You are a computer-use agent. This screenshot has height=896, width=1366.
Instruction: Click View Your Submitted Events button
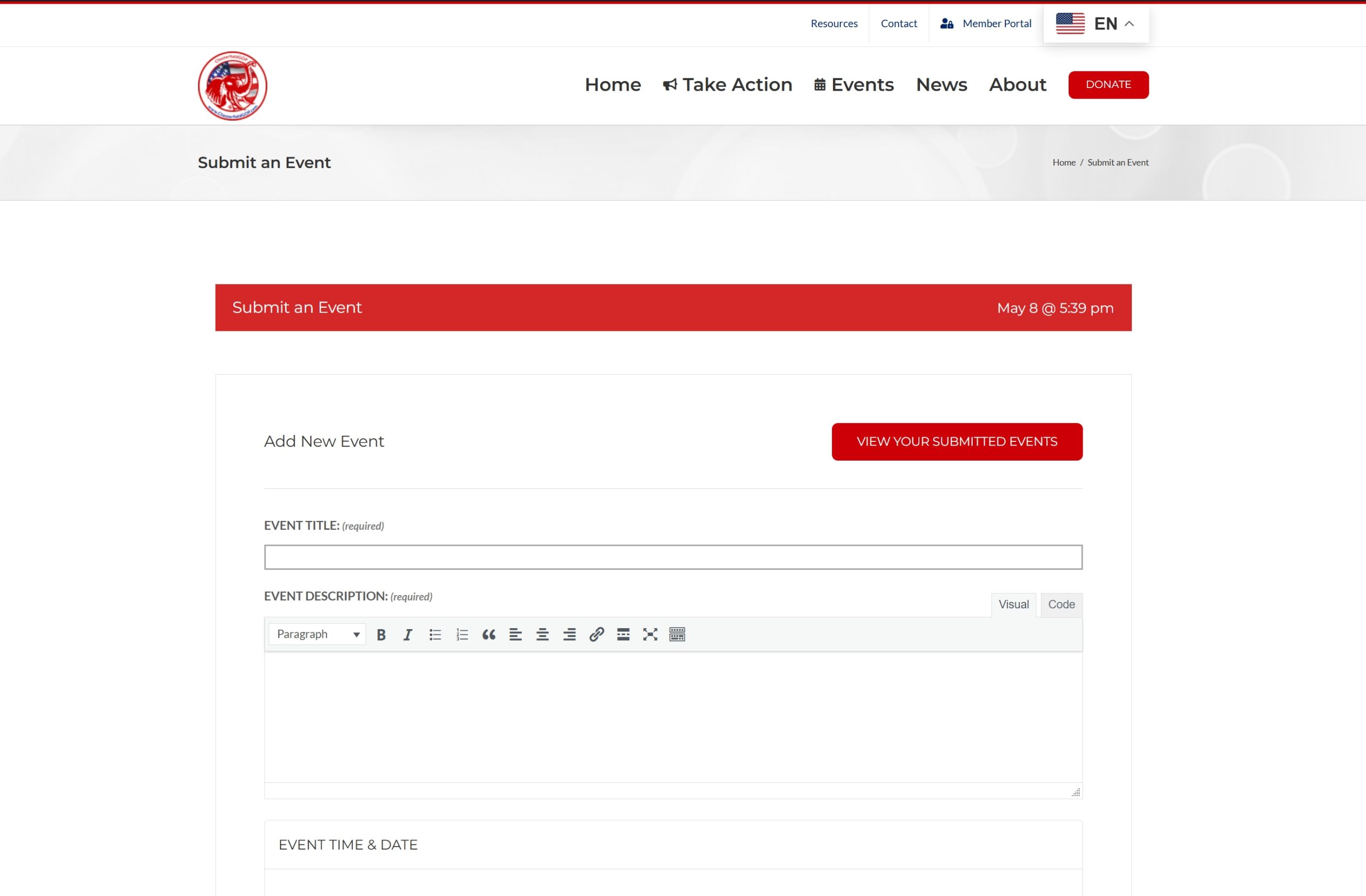coord(957,441)
